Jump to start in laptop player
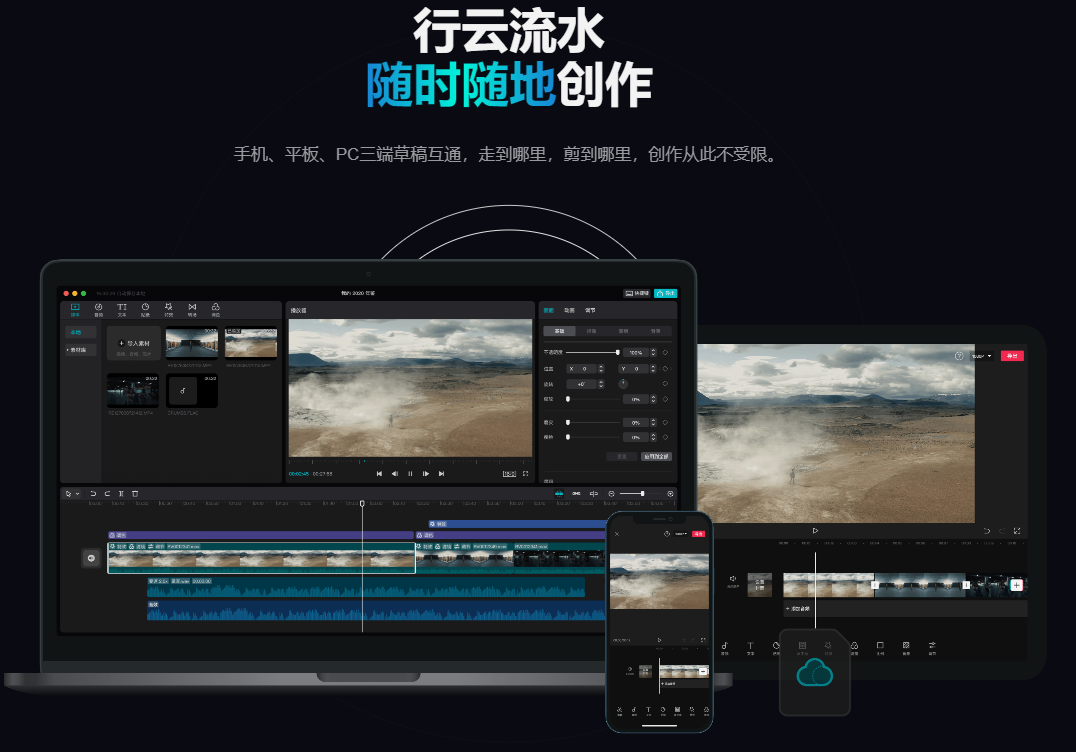The height and width of the screenshot is (752, 1076). 379,473
